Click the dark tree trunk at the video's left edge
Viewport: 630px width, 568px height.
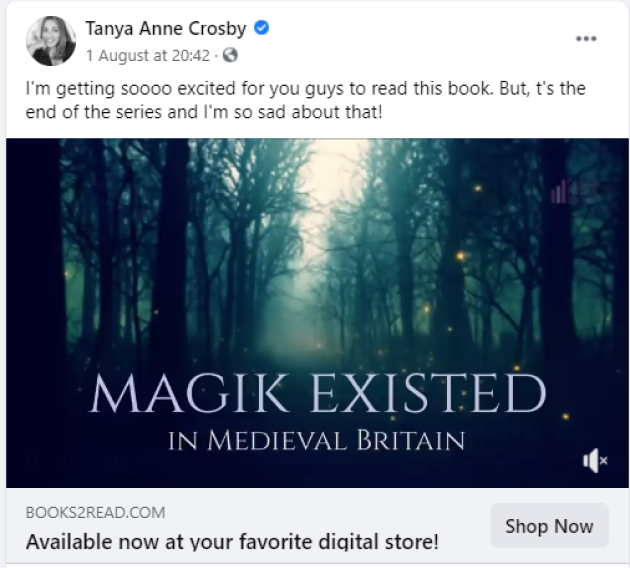pos(34,313)
